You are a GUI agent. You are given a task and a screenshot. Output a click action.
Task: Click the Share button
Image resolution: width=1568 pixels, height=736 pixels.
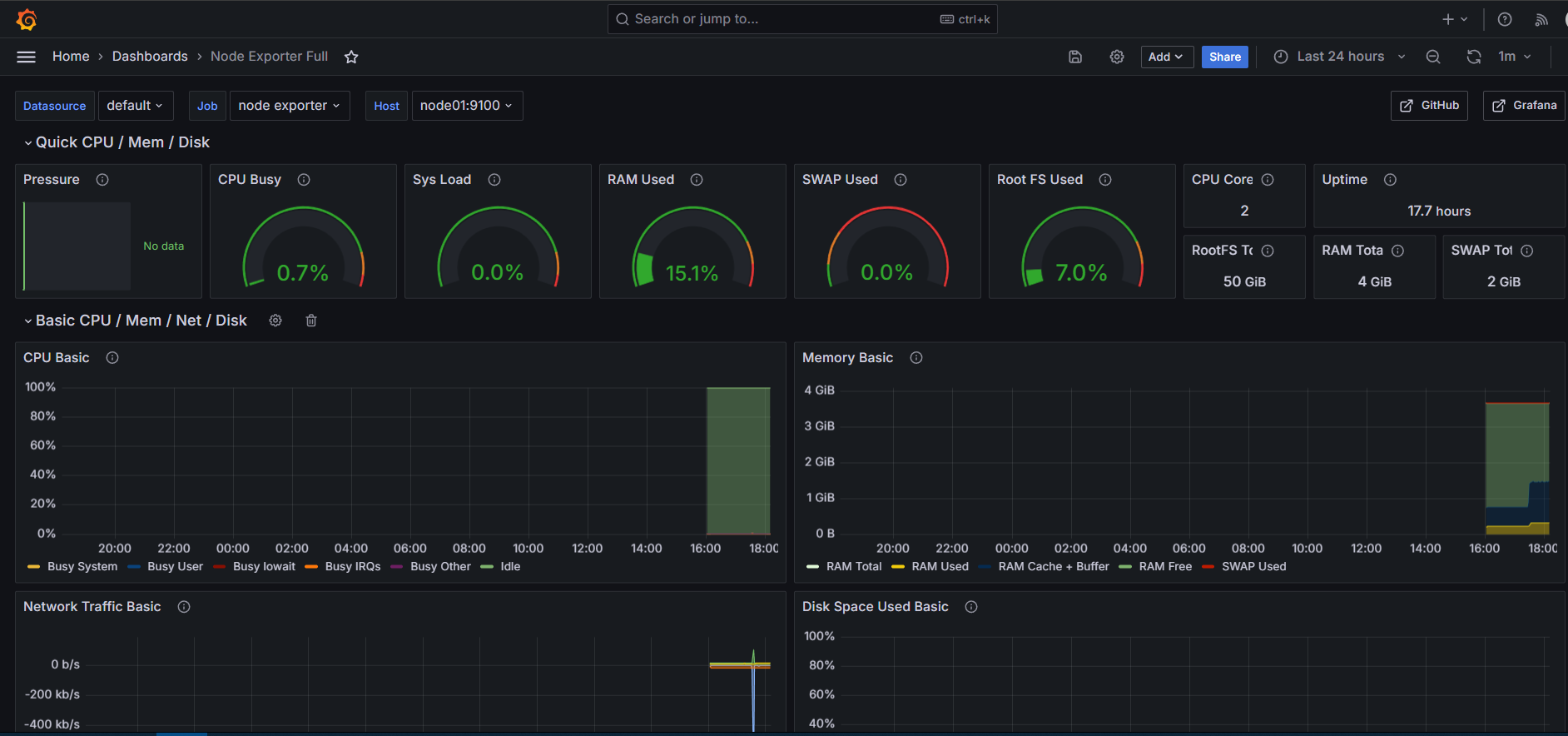[1224, 57]
